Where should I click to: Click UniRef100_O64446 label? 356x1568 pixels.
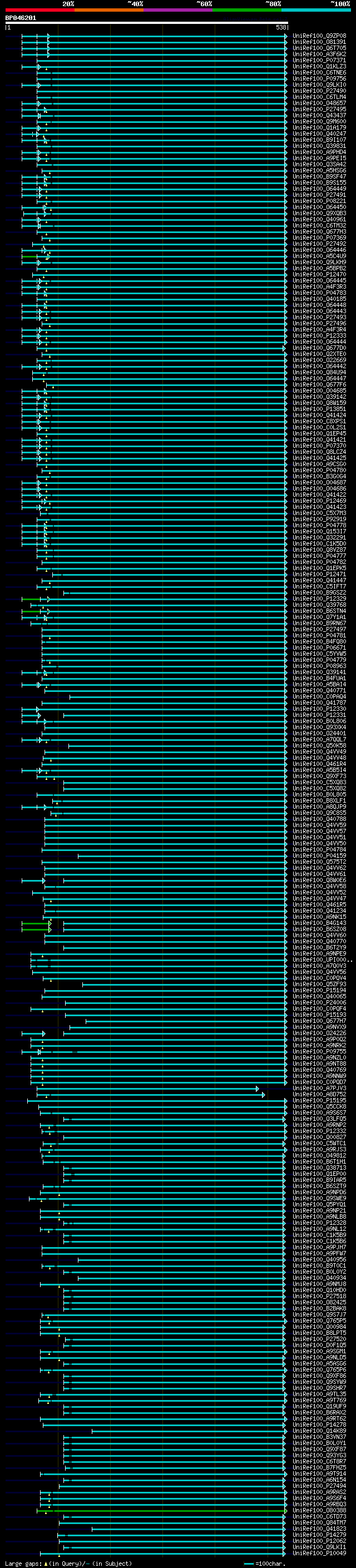pyautogui.click(x=319, y=250)
